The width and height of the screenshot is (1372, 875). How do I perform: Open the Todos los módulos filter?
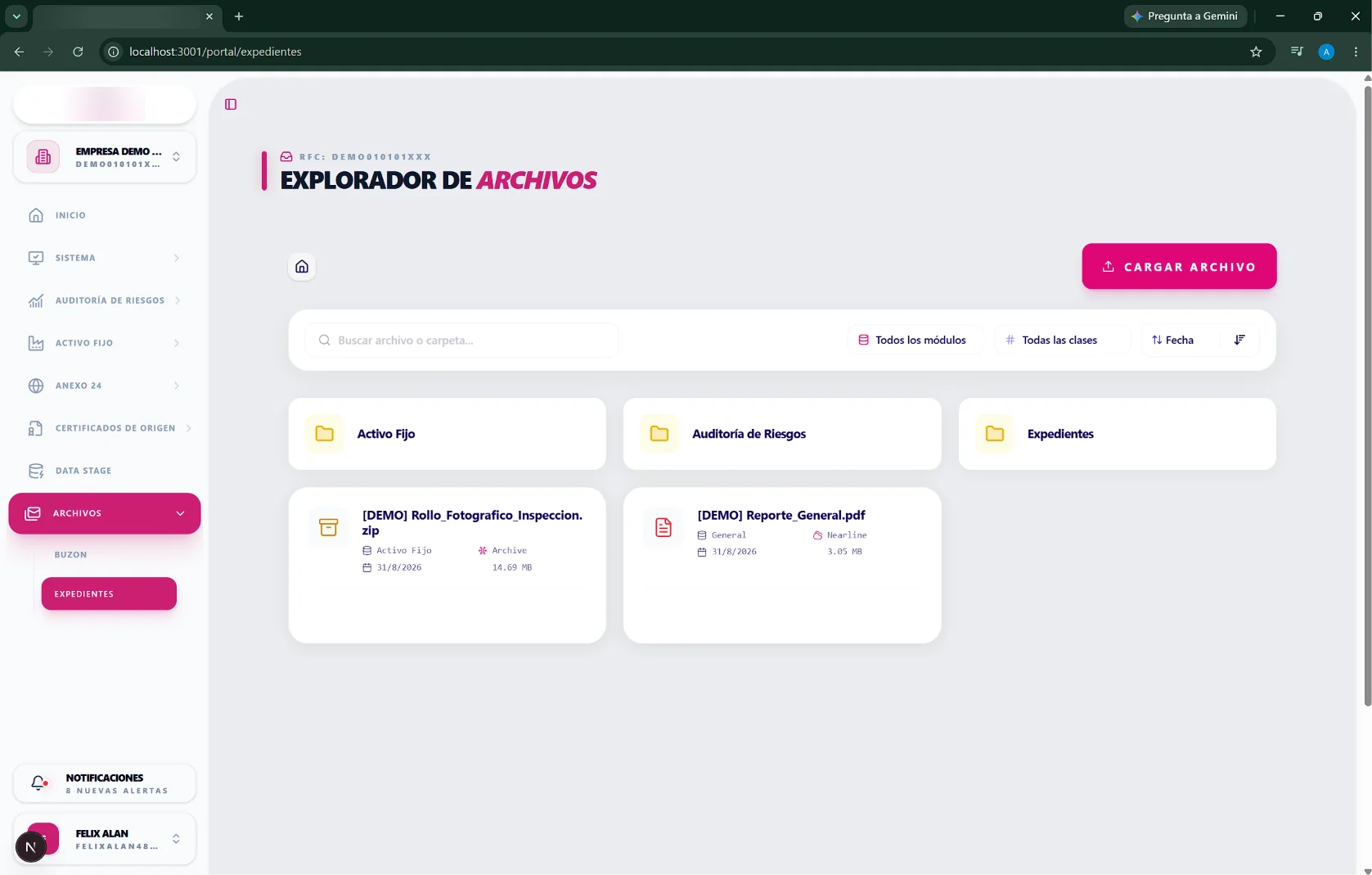pyautogui.click(x=915, y=340)
